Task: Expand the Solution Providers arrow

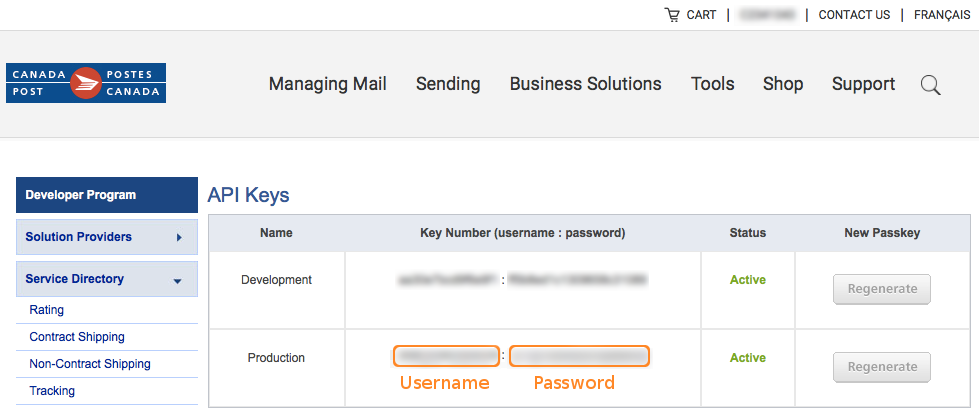Action: point(179,237)
